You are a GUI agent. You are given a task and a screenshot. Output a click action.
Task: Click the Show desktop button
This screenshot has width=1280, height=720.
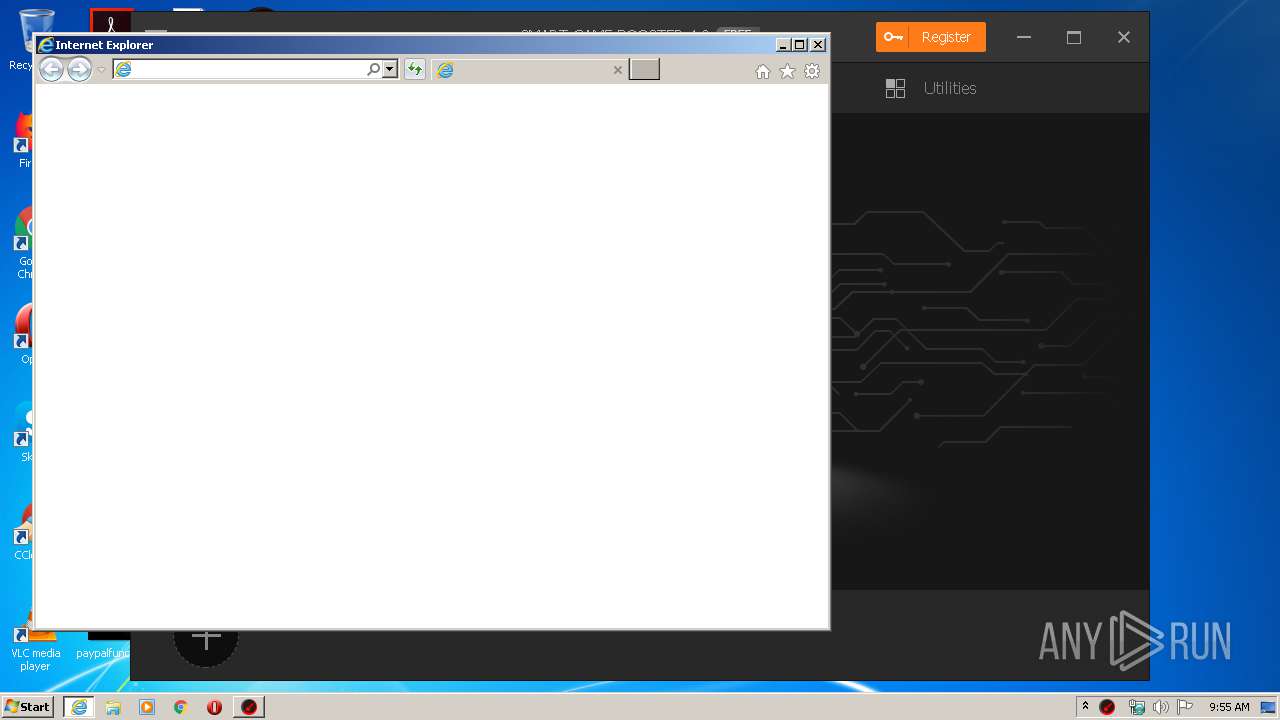pyautogui.click(x=1269, y=707)
